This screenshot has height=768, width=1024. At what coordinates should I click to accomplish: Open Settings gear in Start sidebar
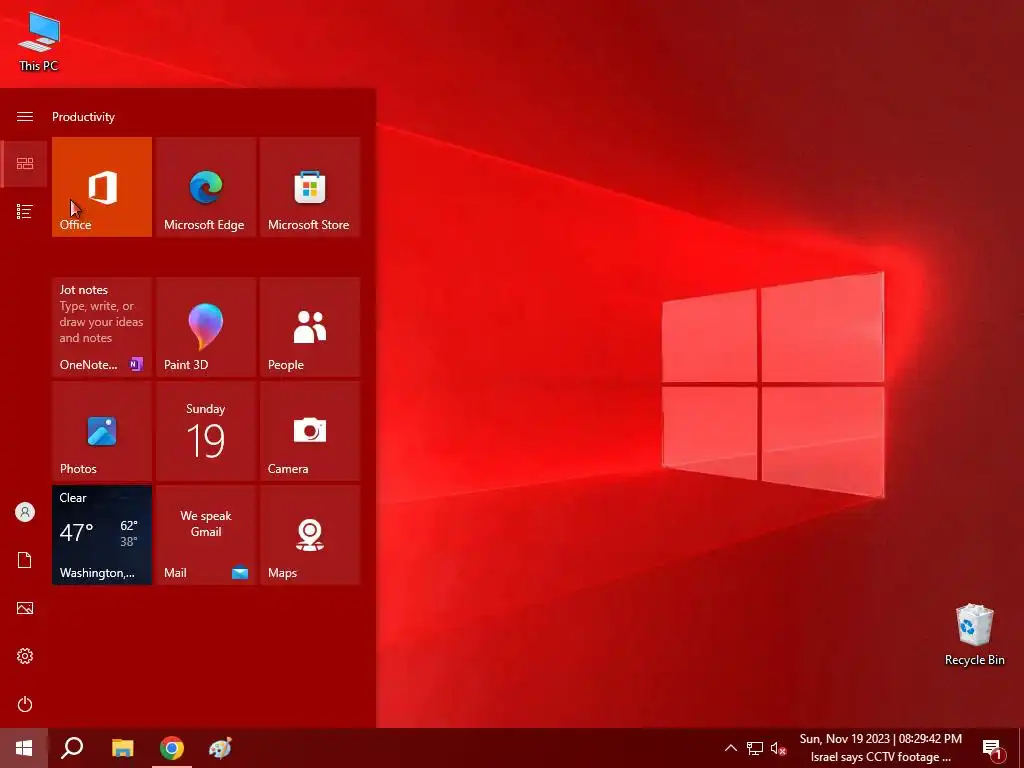pos(25,656)
